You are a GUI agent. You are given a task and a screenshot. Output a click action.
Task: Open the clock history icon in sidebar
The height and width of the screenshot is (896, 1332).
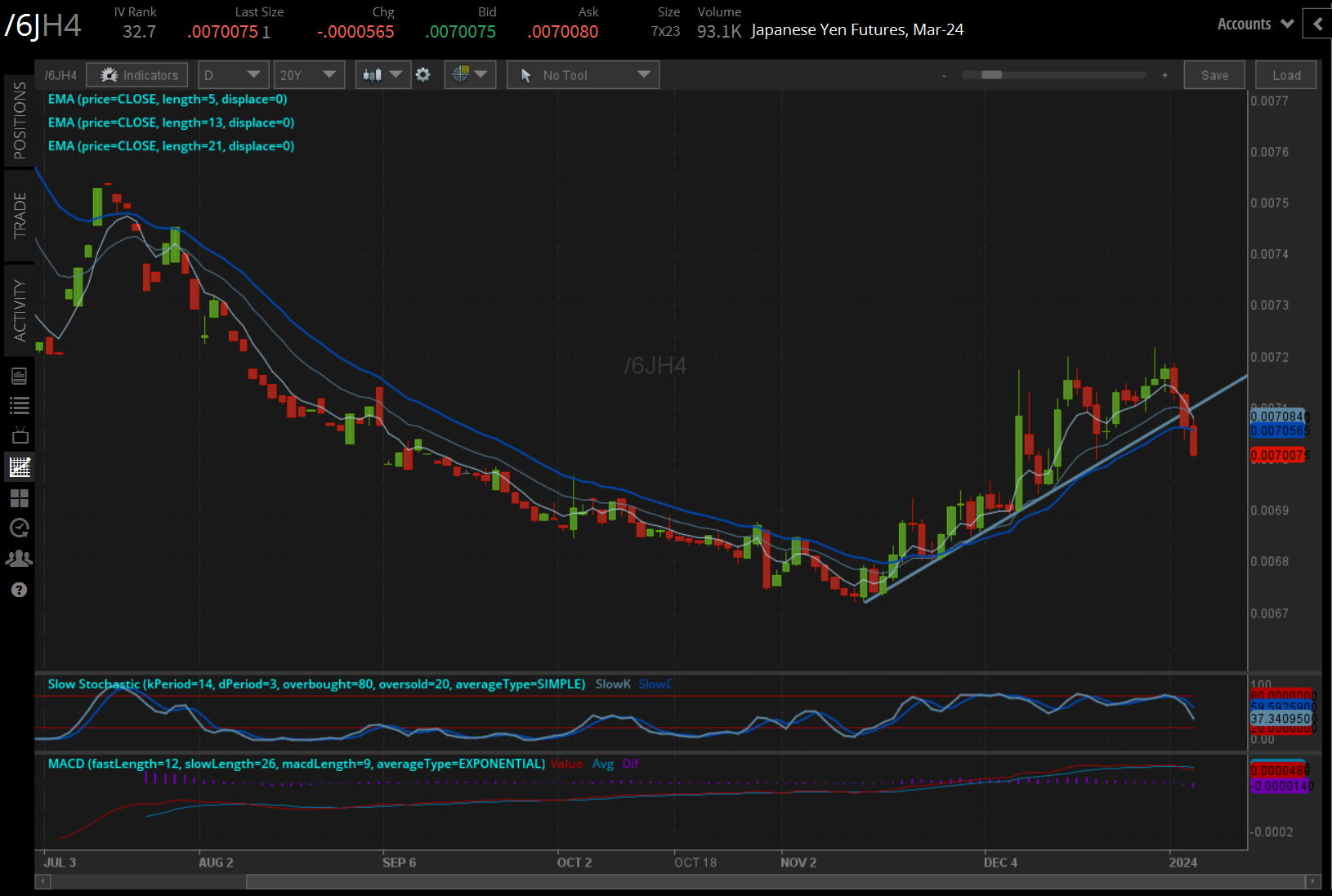19,528
